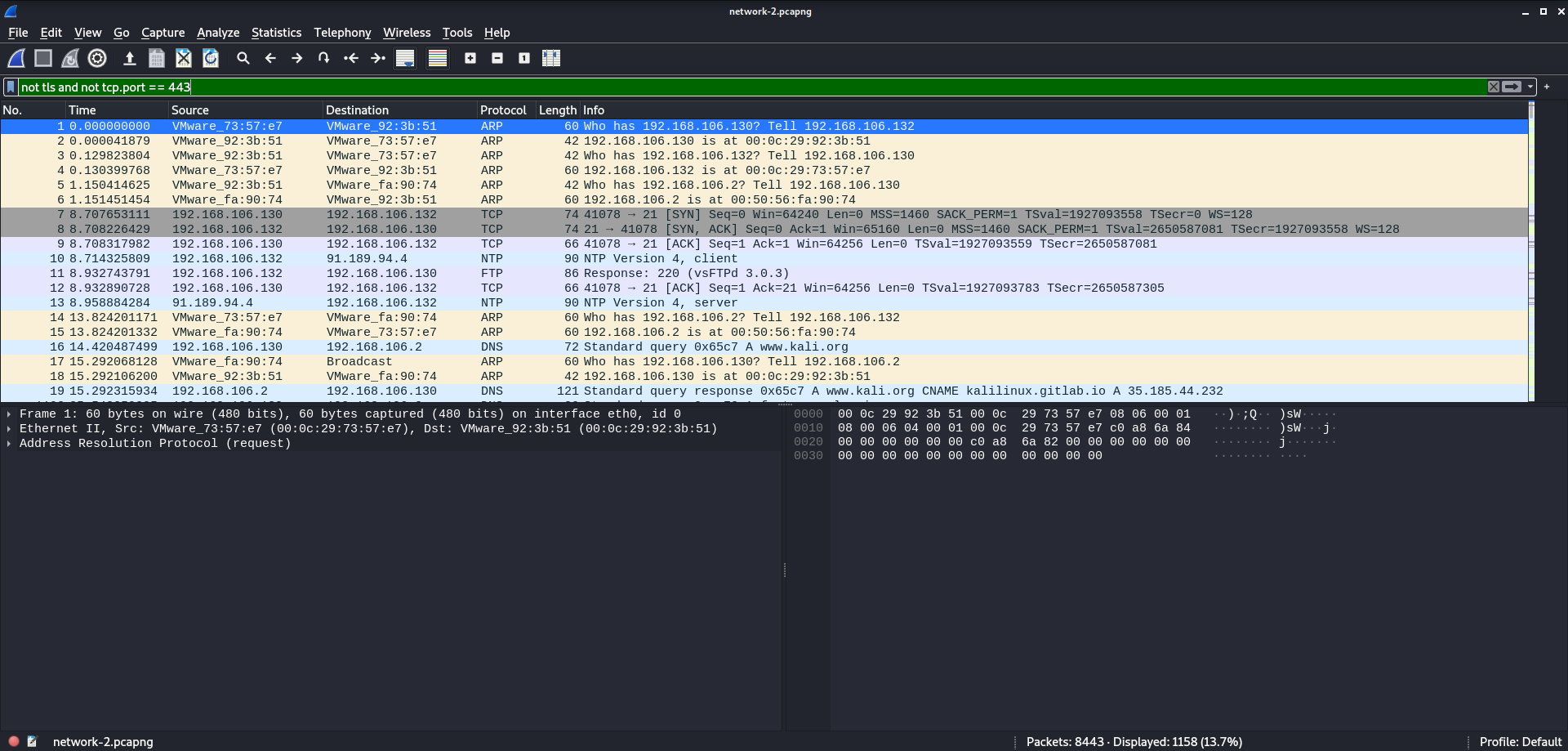Open the File menu
Screen dimensions: 1568x751
(x=18, y=33)
